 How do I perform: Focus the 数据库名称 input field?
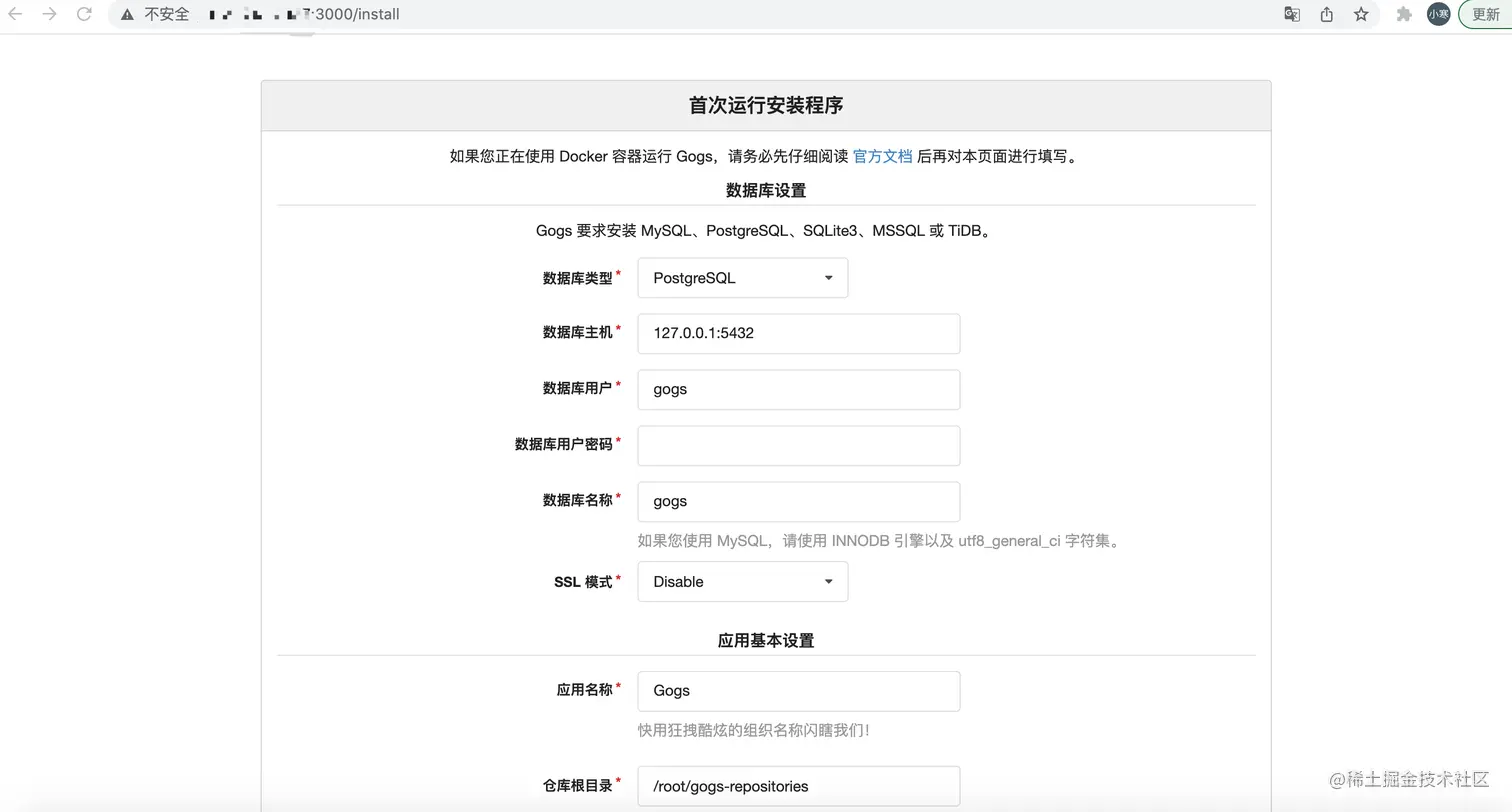(799, 502)
